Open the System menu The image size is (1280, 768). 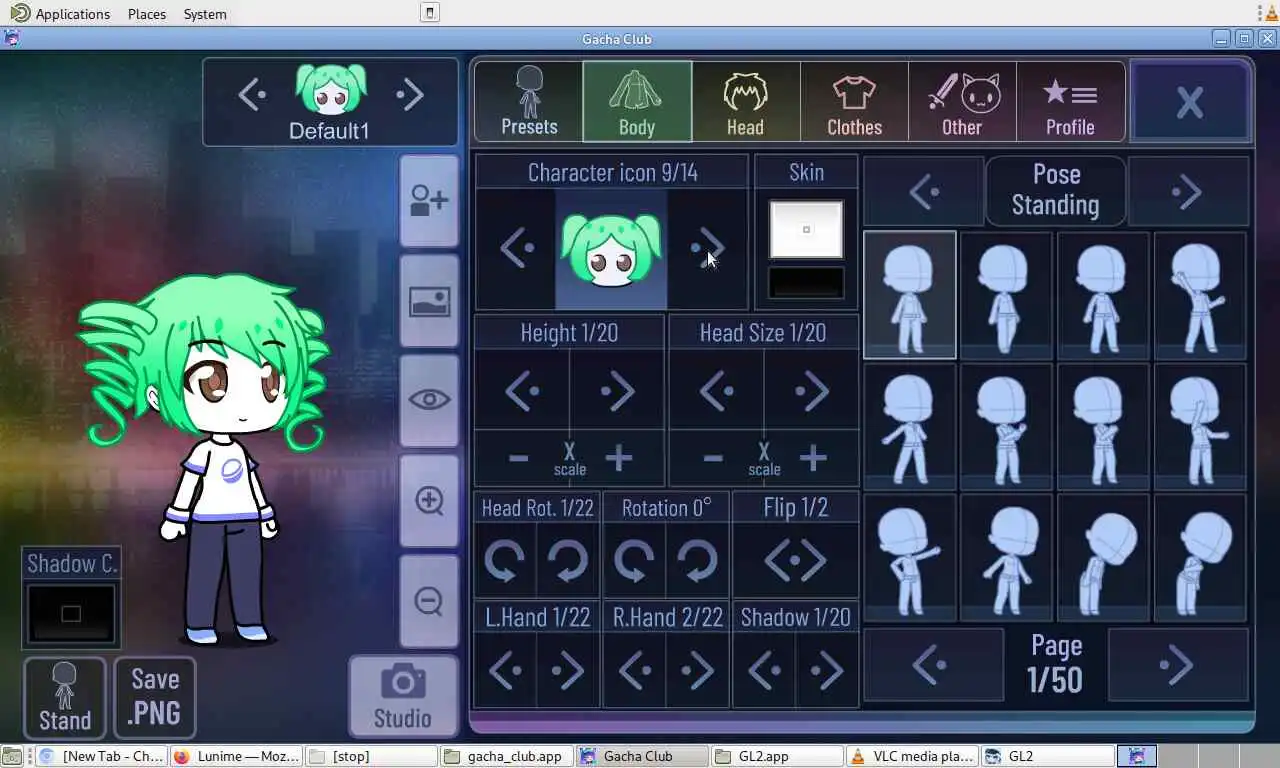(x=205, y=14)
